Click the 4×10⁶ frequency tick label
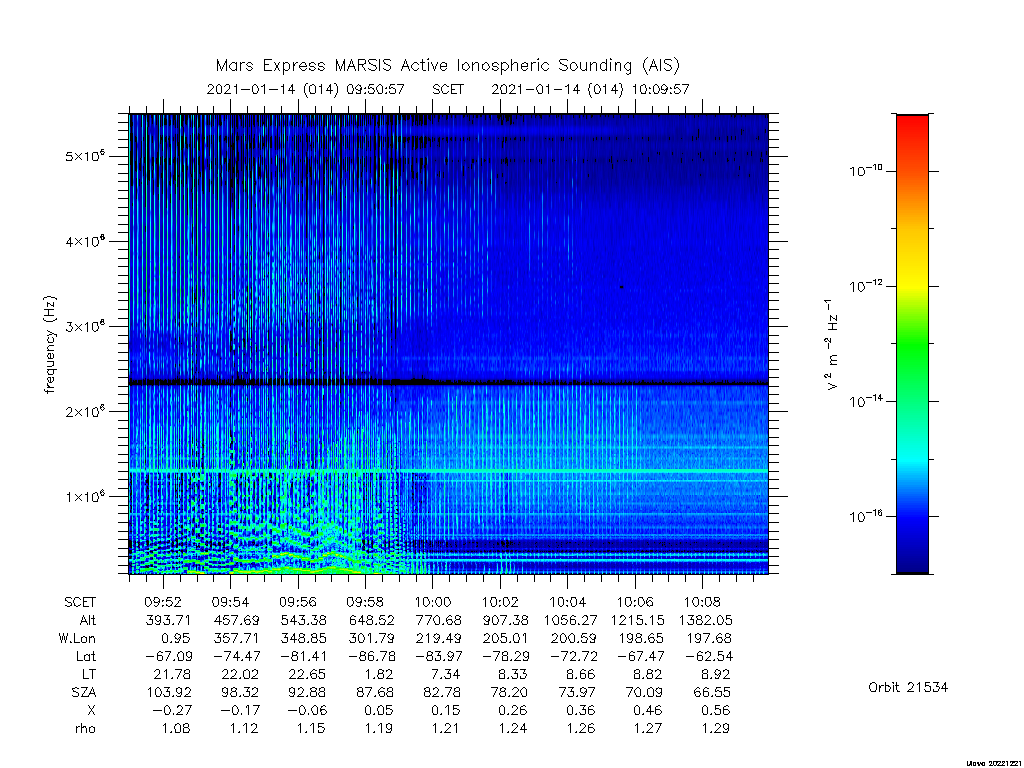 pos(85,241)
